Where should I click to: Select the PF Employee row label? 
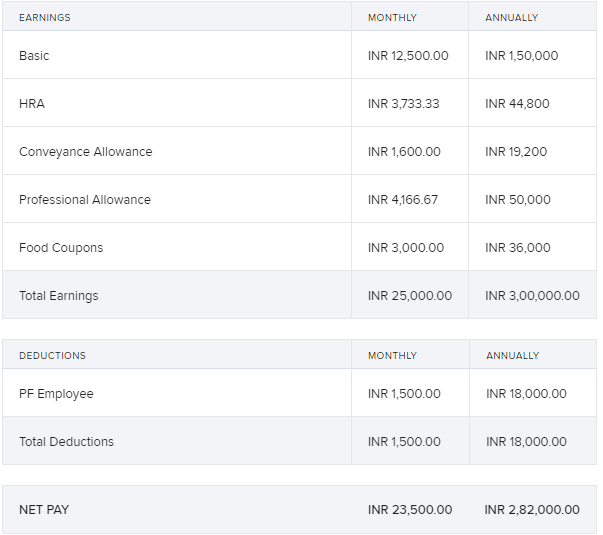(56, 394)
